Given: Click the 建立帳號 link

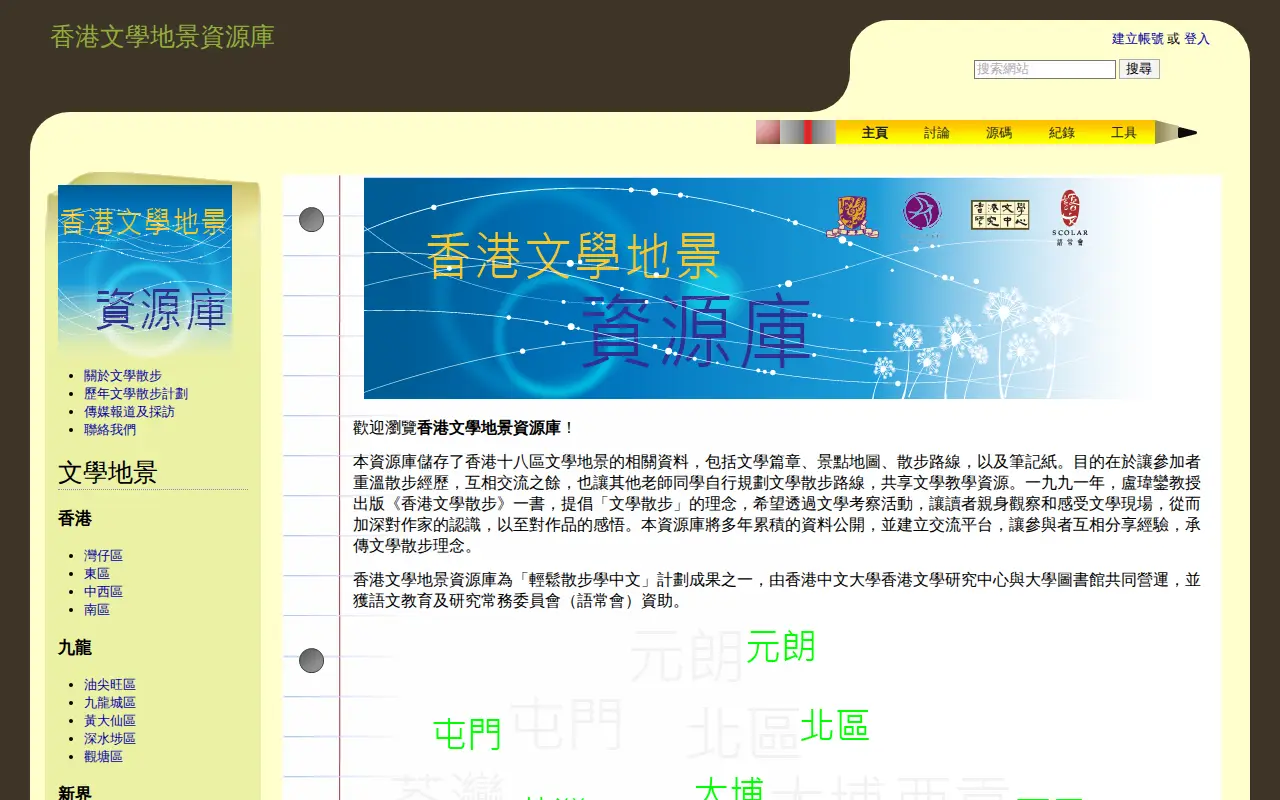Looking at the screenshot, I should (x=1138, y=39).
